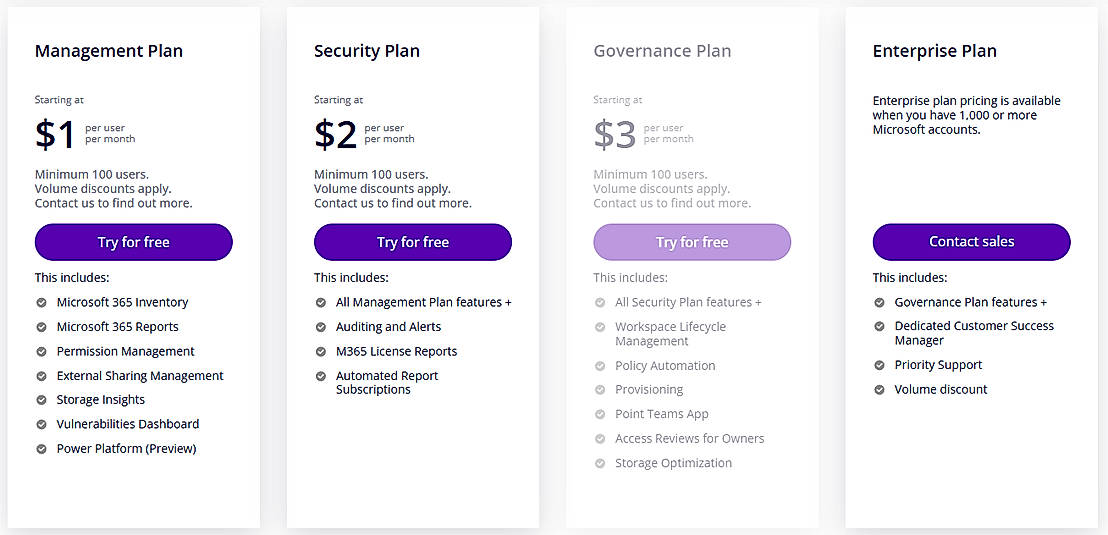Start Management Plan with Try for free
Screen dimensions: 1108x535
pos(133,242)
